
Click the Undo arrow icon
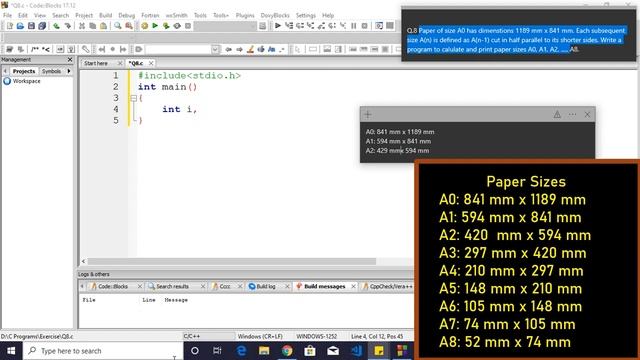pyautogui.click(x=56, y=26)
